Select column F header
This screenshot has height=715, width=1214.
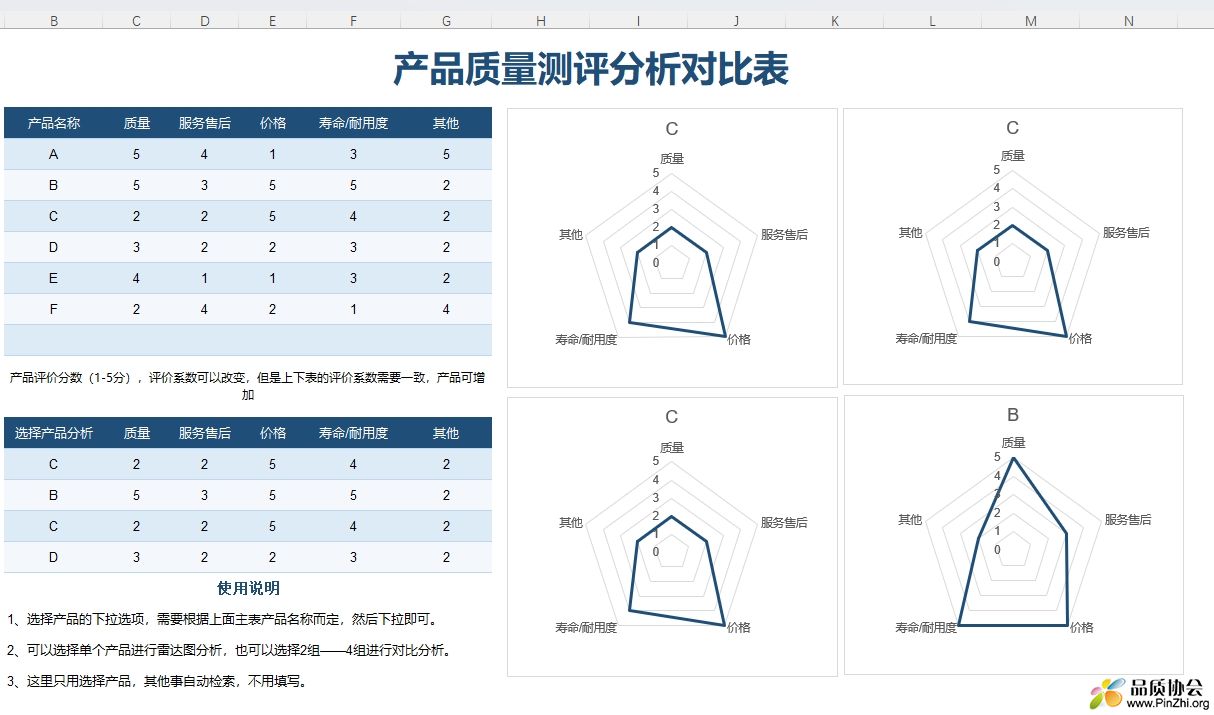[x=353, y=21]
